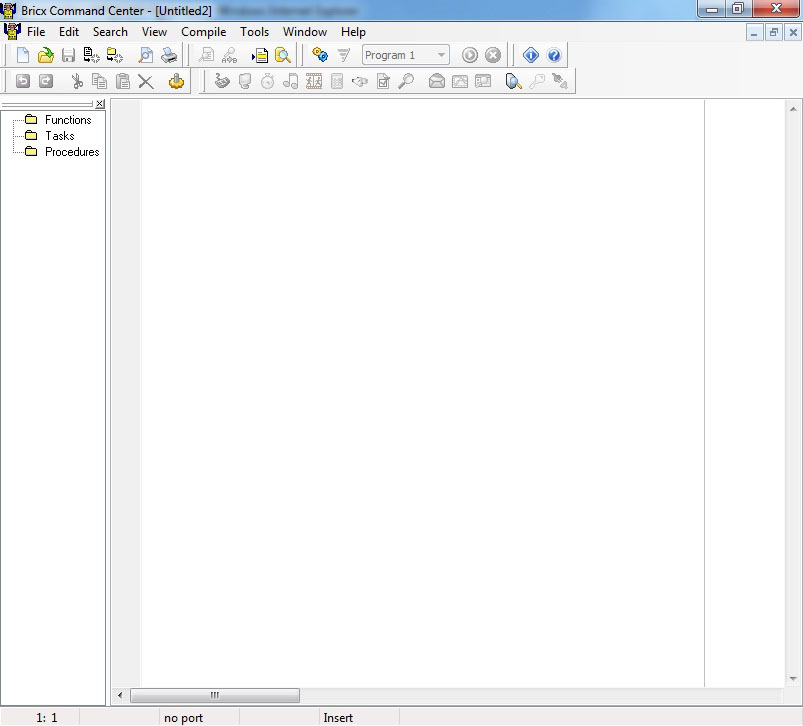Open the brick piano music note tool
803x726 pixels.
290,81
